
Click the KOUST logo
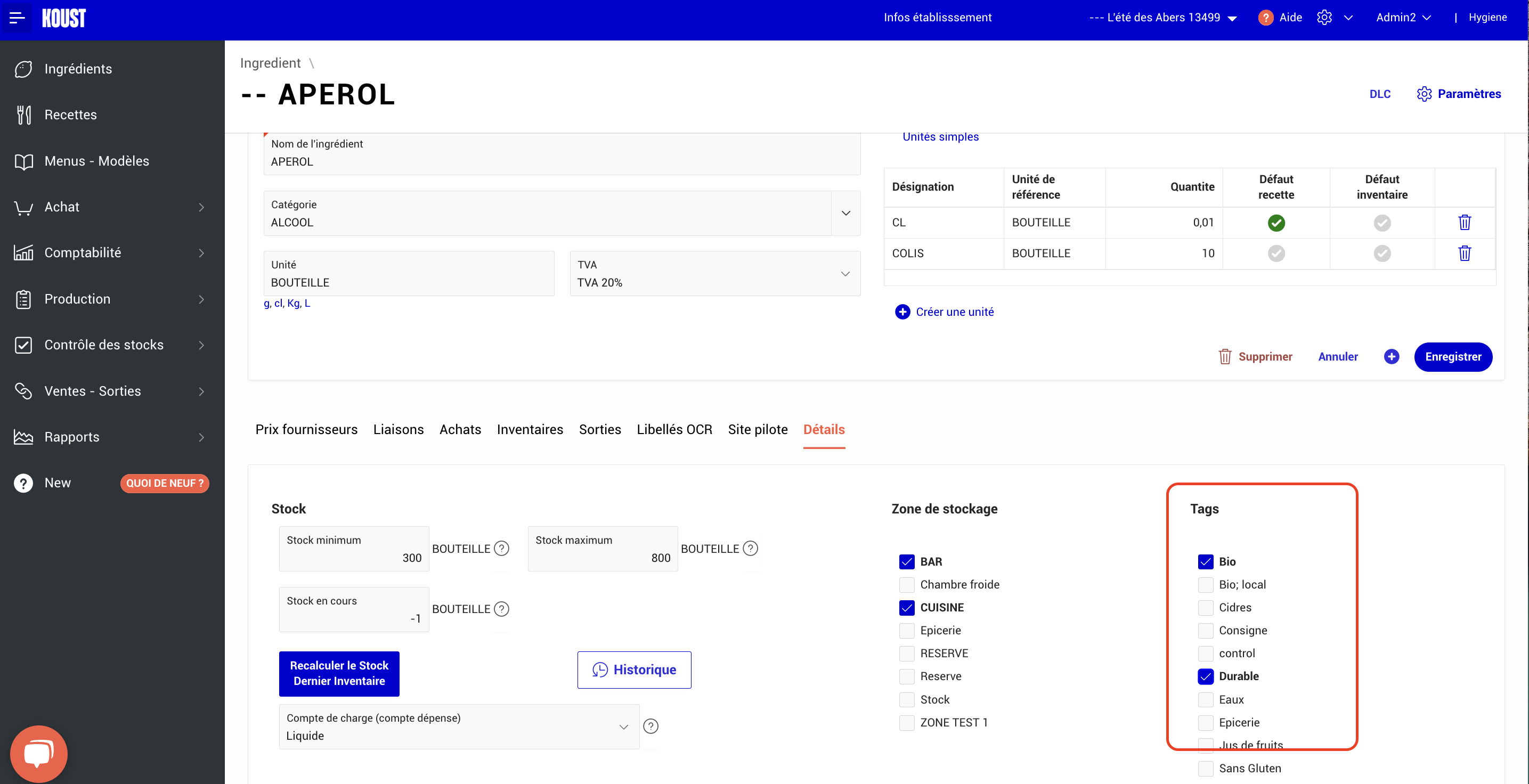[64, 19]
